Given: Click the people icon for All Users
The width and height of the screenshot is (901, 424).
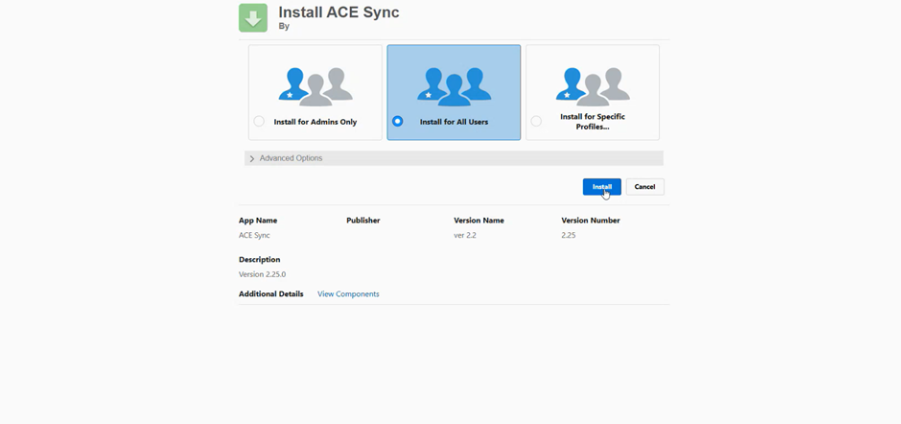Looking at the screenshot, I should [454, 86].
